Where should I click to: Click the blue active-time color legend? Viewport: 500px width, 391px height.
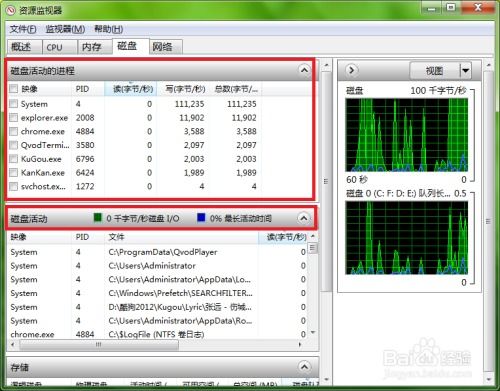201,217
